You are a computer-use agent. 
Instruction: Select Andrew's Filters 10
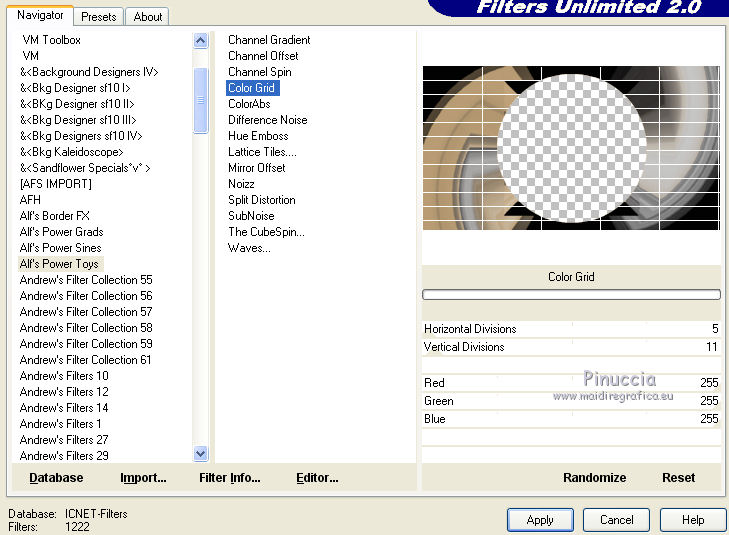(64, 376)
